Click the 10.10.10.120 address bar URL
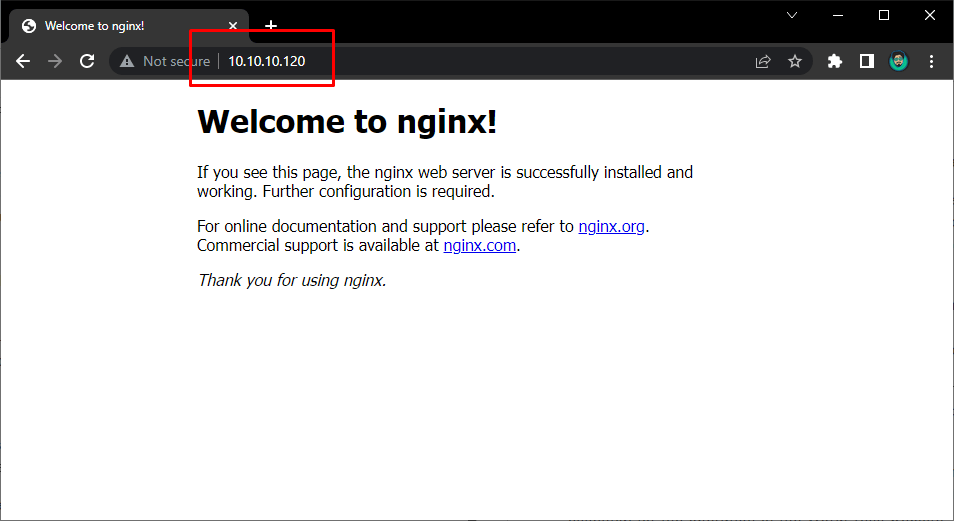 click(x=266, y=61)
